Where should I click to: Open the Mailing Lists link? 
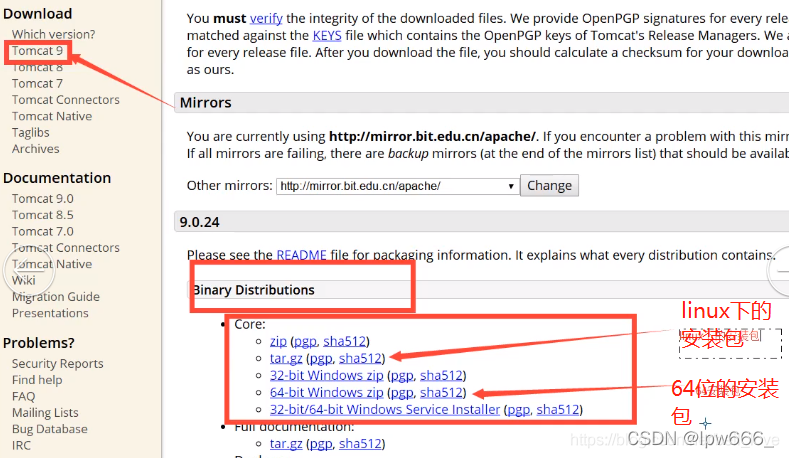pyautogui.click(x=45, y=413)
